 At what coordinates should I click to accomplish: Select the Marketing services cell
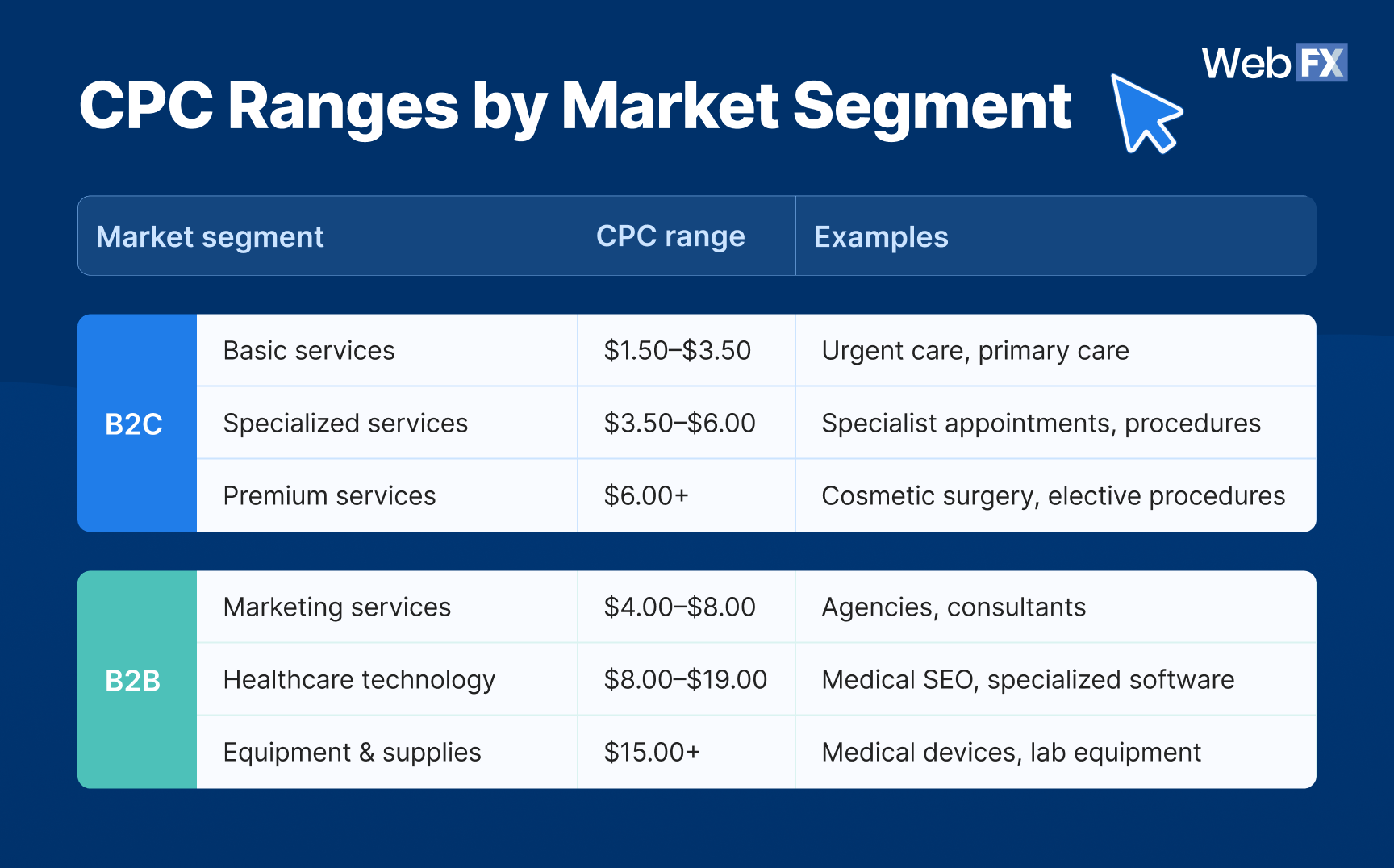point(337,607)
